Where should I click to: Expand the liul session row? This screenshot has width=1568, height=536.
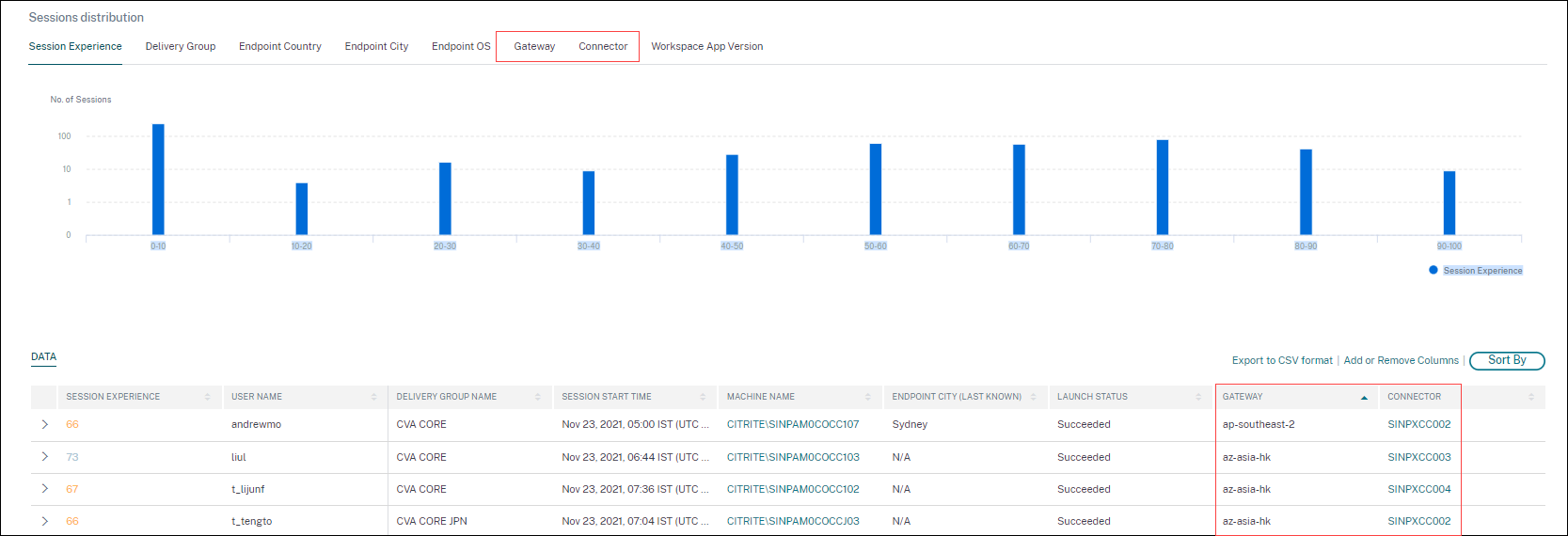pyautogui.click(x=44, y=457)
